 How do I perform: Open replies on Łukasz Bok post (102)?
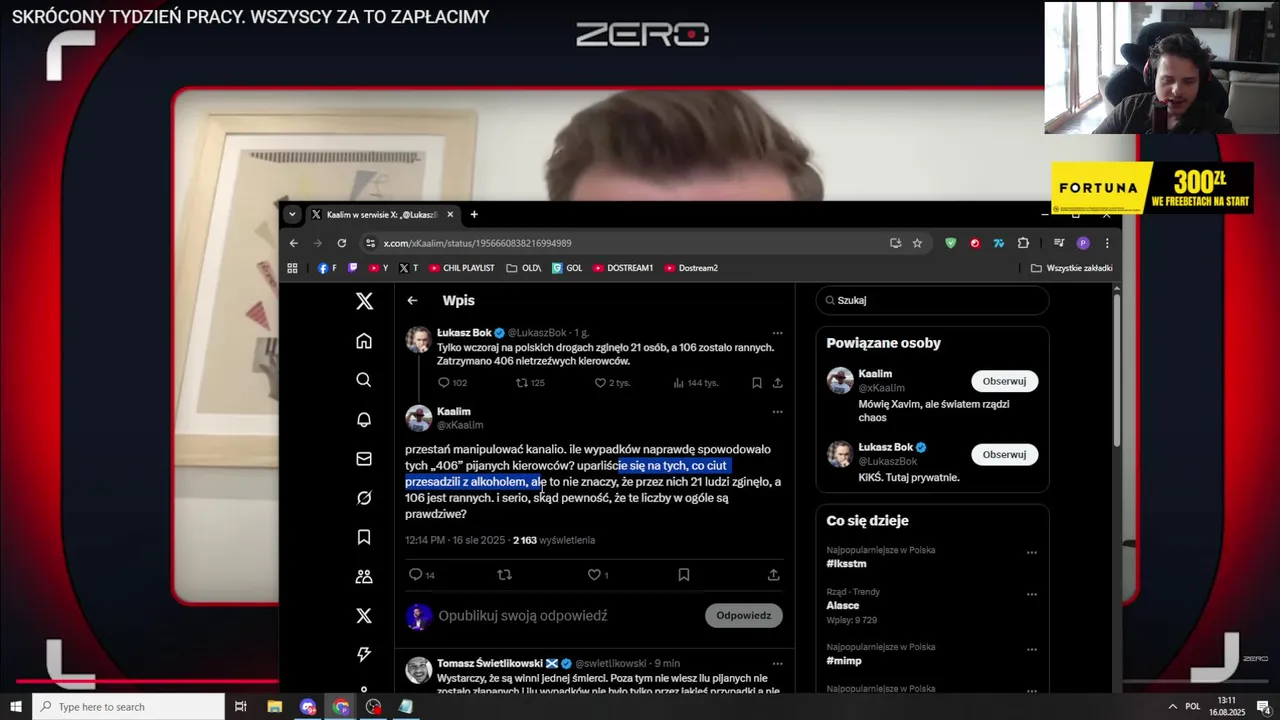(452, 383)
